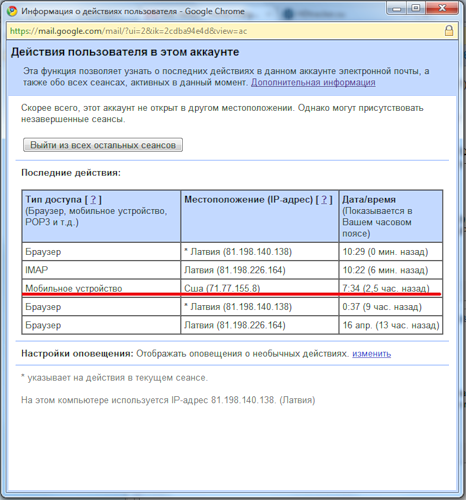Select the 'Сша (71.77.155.8)' location cell
Viewport: 466px width, 500px height.
[260, 288]
